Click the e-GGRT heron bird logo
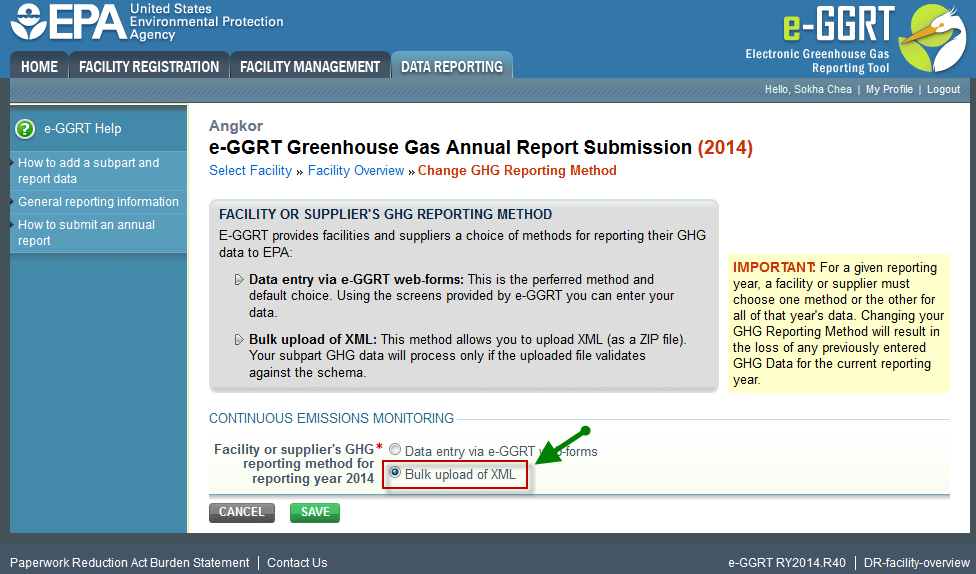 [x=932, y=37]
